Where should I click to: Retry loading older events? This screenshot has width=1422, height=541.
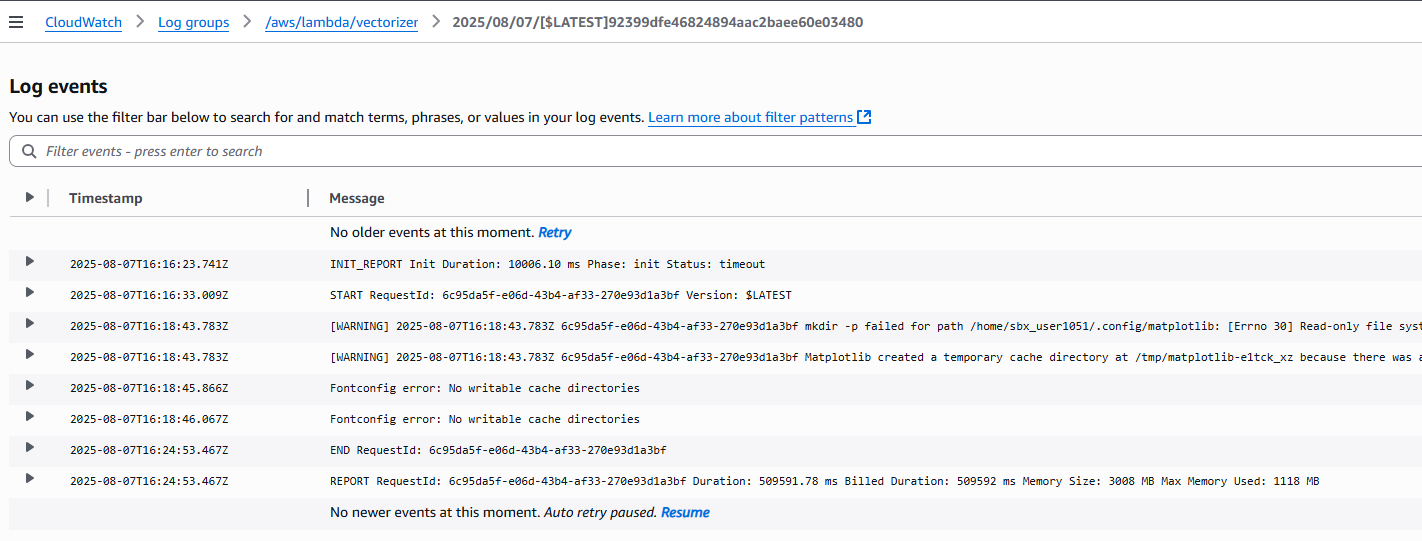point(554,232)
